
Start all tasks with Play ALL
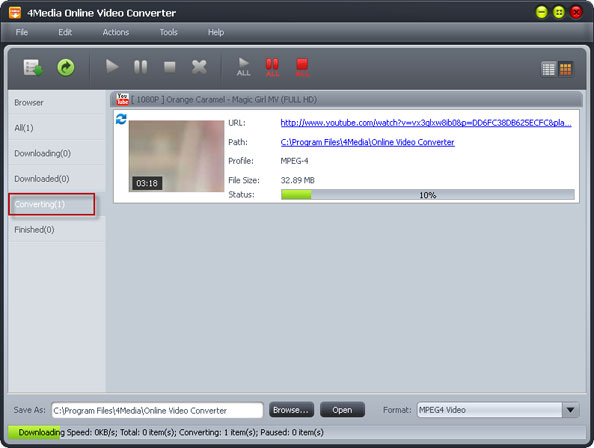[244, 67]
